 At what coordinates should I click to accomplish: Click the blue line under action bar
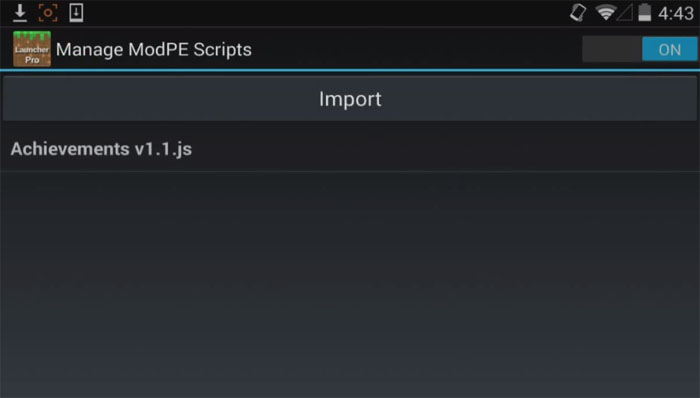(x=350, y=70)
